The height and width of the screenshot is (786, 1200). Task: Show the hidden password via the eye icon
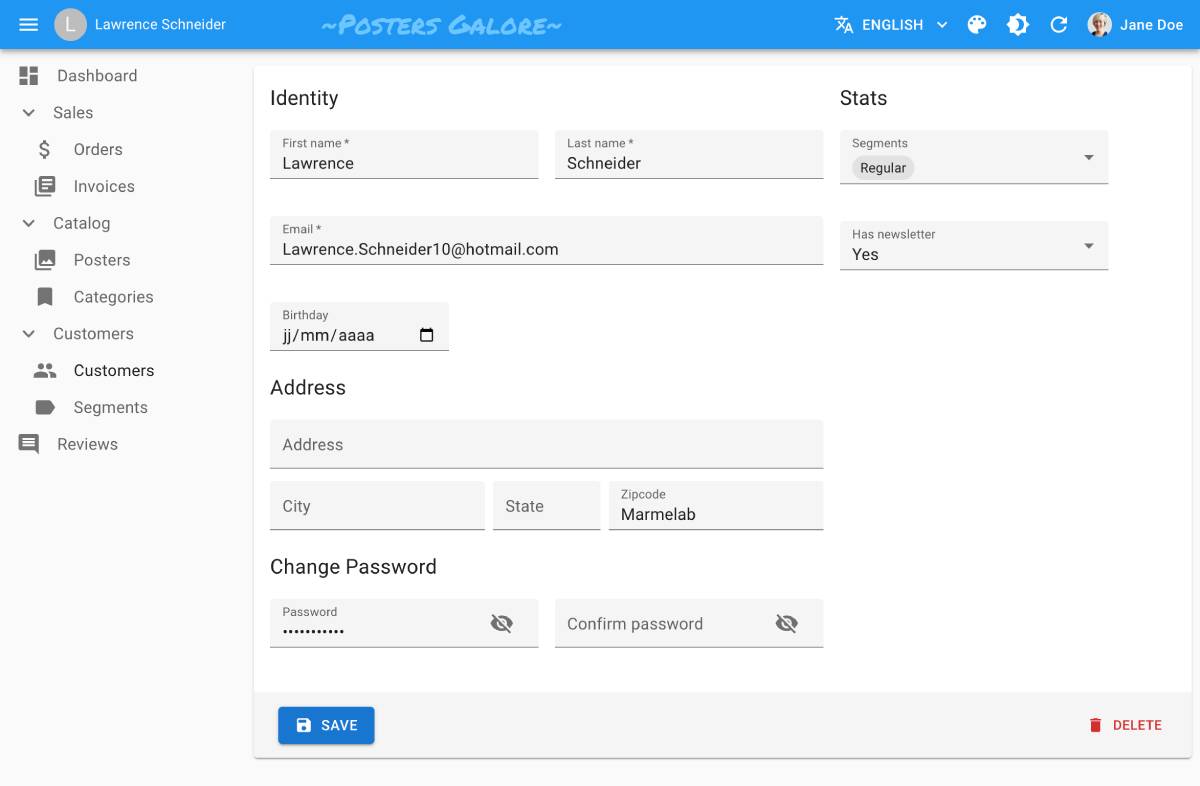click(501, 623)
